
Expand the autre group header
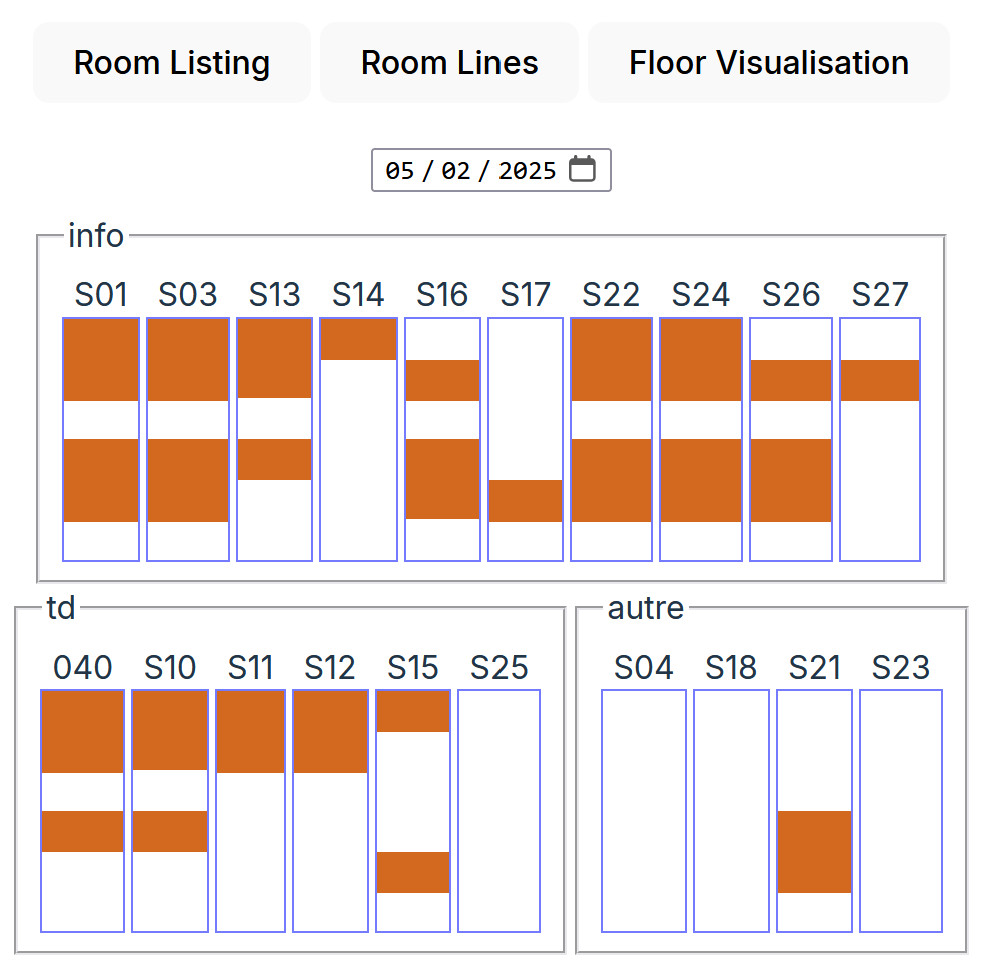point(644,608)
